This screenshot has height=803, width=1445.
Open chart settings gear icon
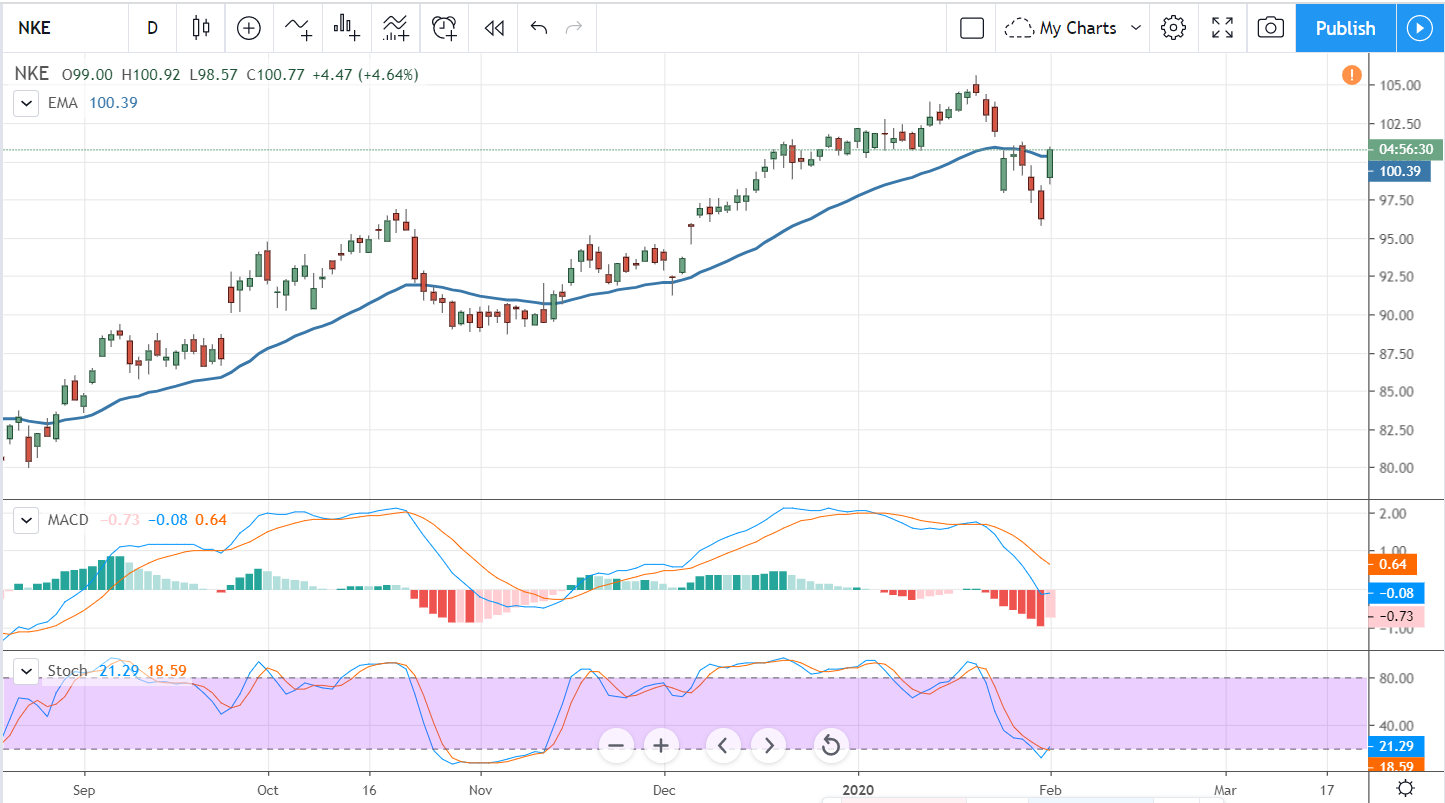tap(1173, 28)
